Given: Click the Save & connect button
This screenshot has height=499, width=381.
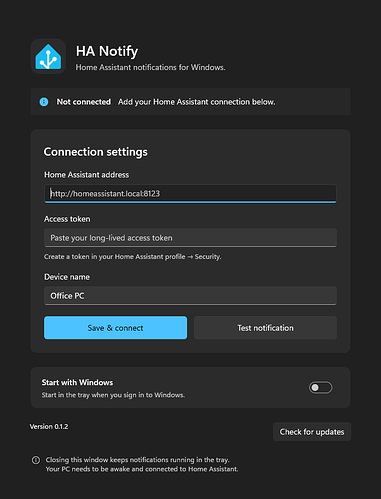Looking at the screenshot, I should 115,328.
